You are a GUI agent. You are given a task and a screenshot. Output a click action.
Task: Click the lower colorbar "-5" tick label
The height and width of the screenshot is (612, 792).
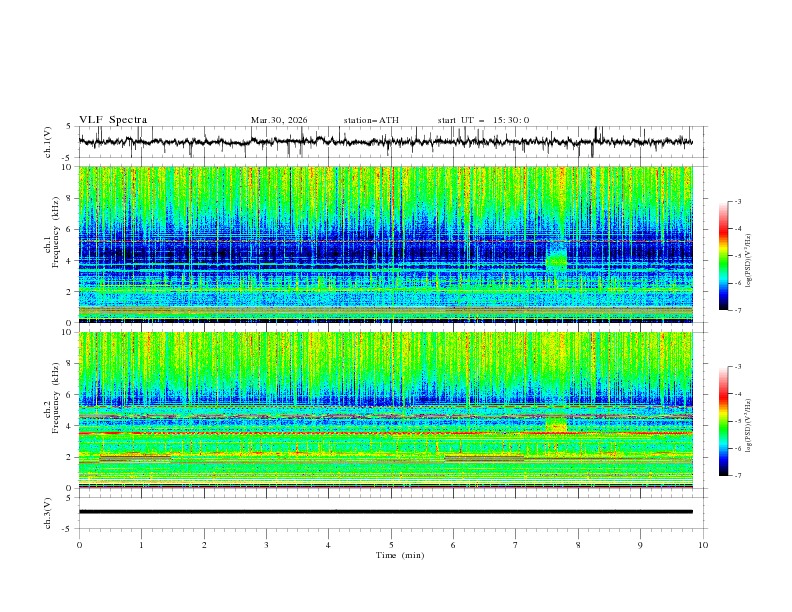coord(737,421)
